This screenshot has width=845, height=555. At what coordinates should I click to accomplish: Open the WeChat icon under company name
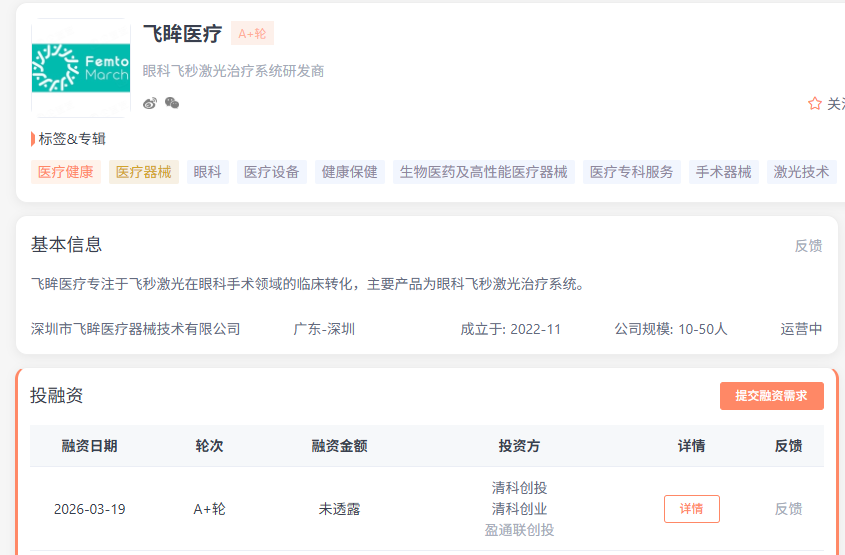coord(172,103)
